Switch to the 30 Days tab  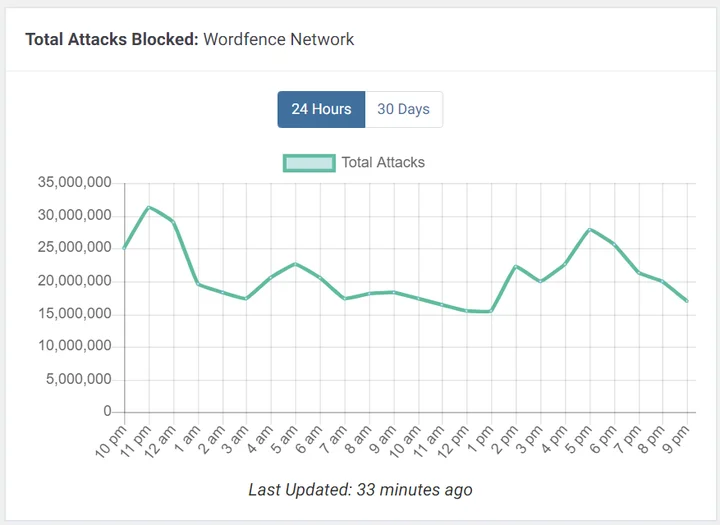(403, 109)
